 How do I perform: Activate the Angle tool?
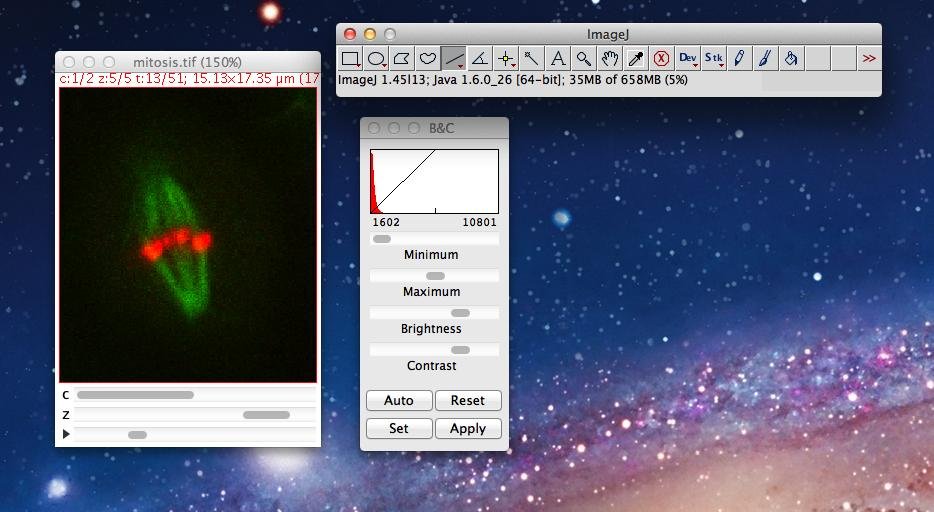click(480, 59)
